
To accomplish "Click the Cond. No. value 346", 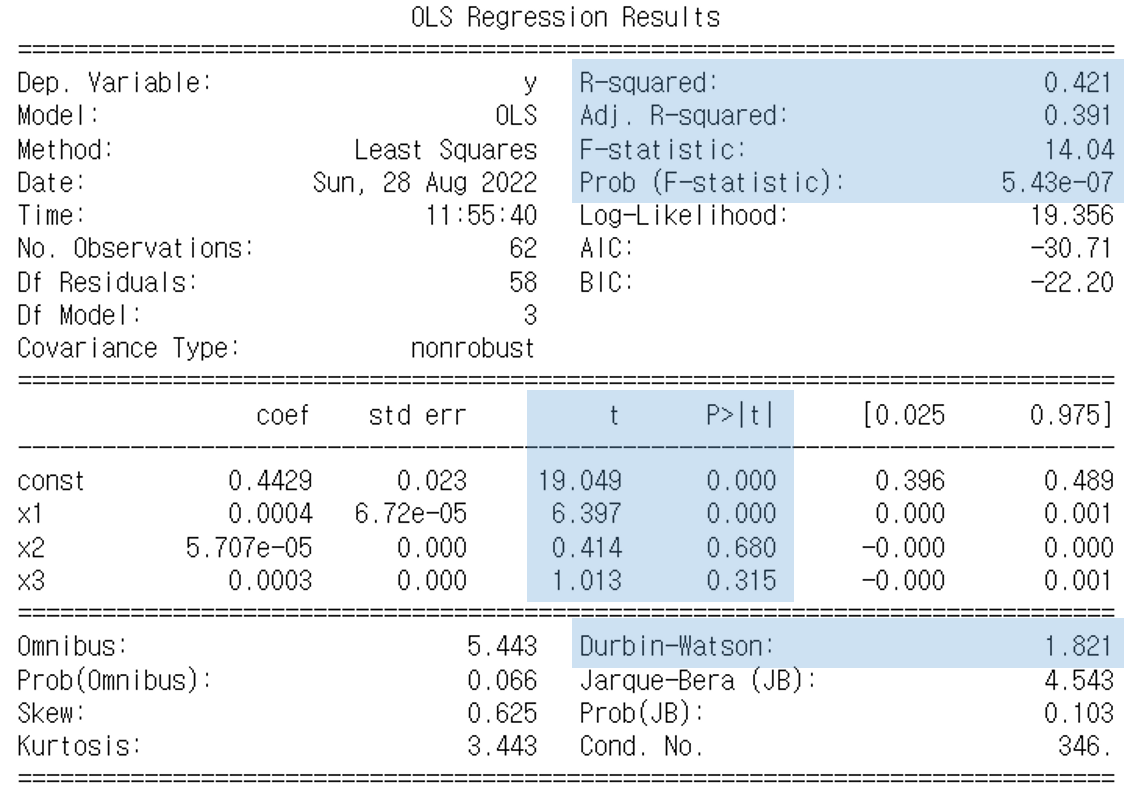I will tap(1086, 746).
